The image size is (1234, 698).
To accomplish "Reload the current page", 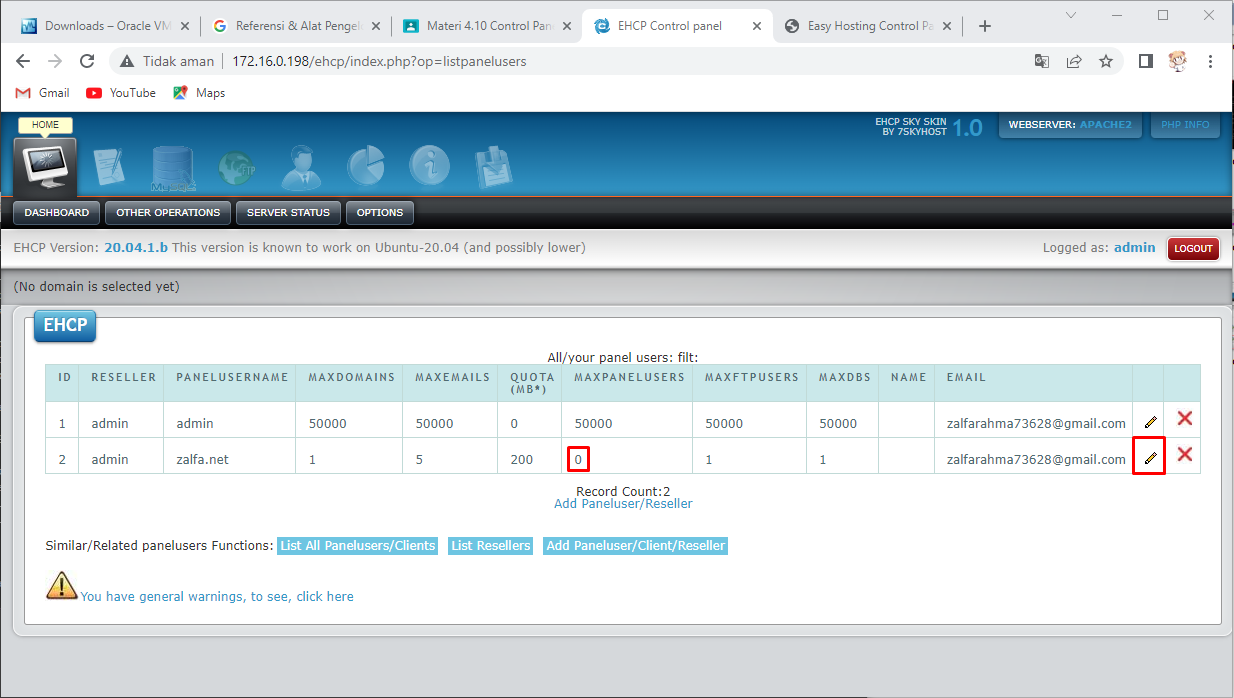I will click(x=87, y=61).
